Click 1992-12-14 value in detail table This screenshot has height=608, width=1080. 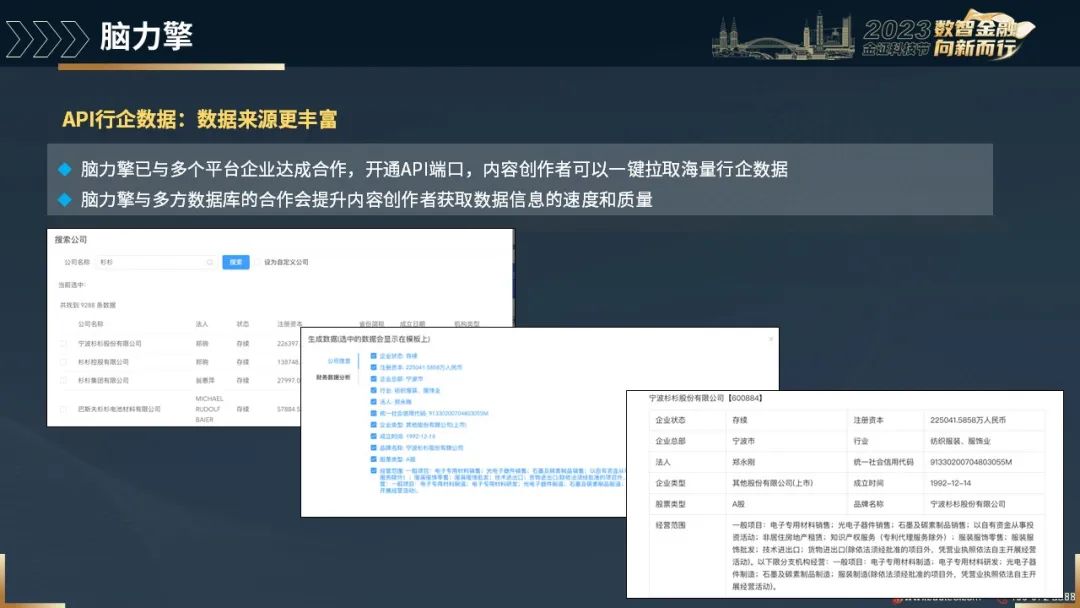click(951, 483)
